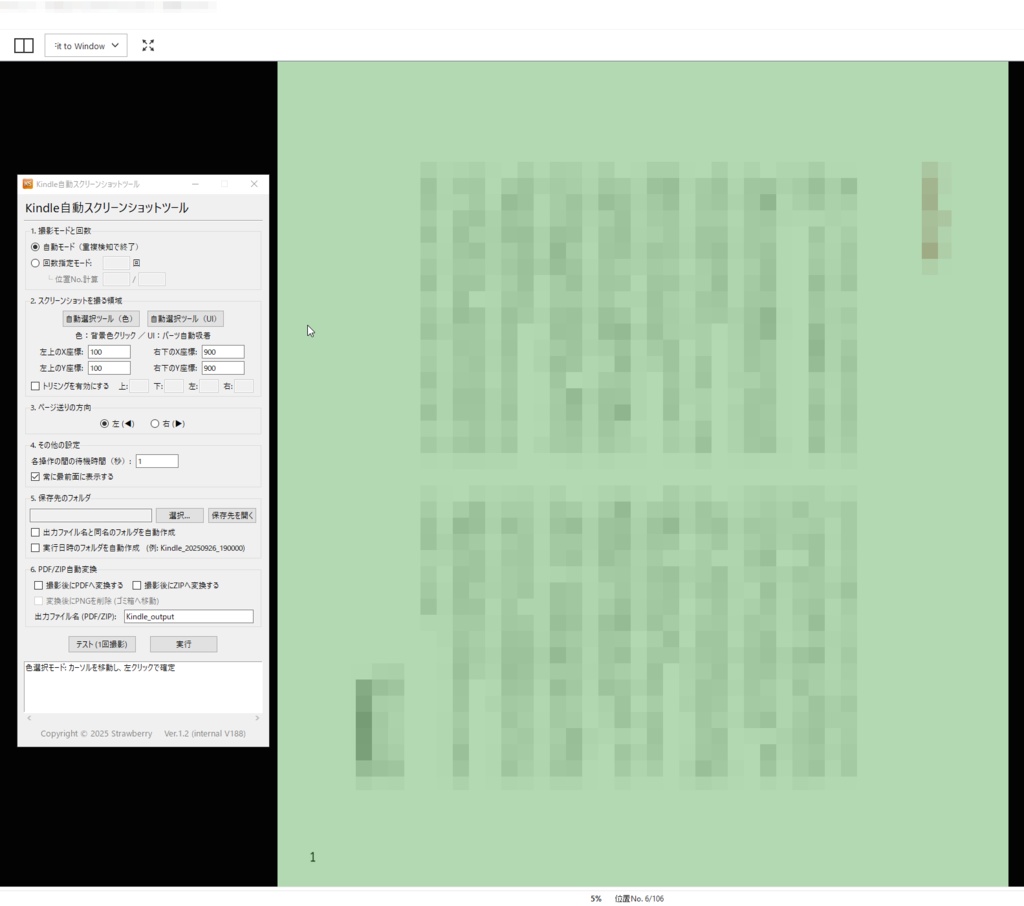Click the second 位置No.計算 input box
This screenshot has width=1024, height=906.
tap(152, 280)
